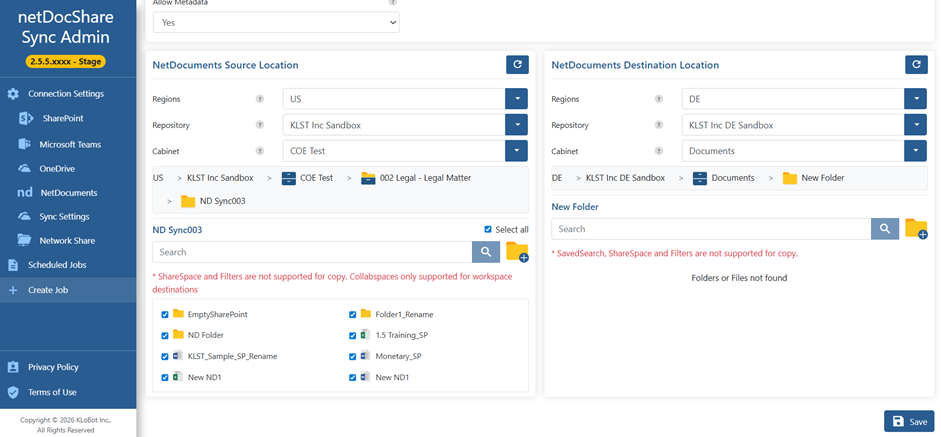Click the Documents cabinet breadcrumb icon in destination
Image resolution: width=941 pixels, height=437 pixels.
pos(700,178)
